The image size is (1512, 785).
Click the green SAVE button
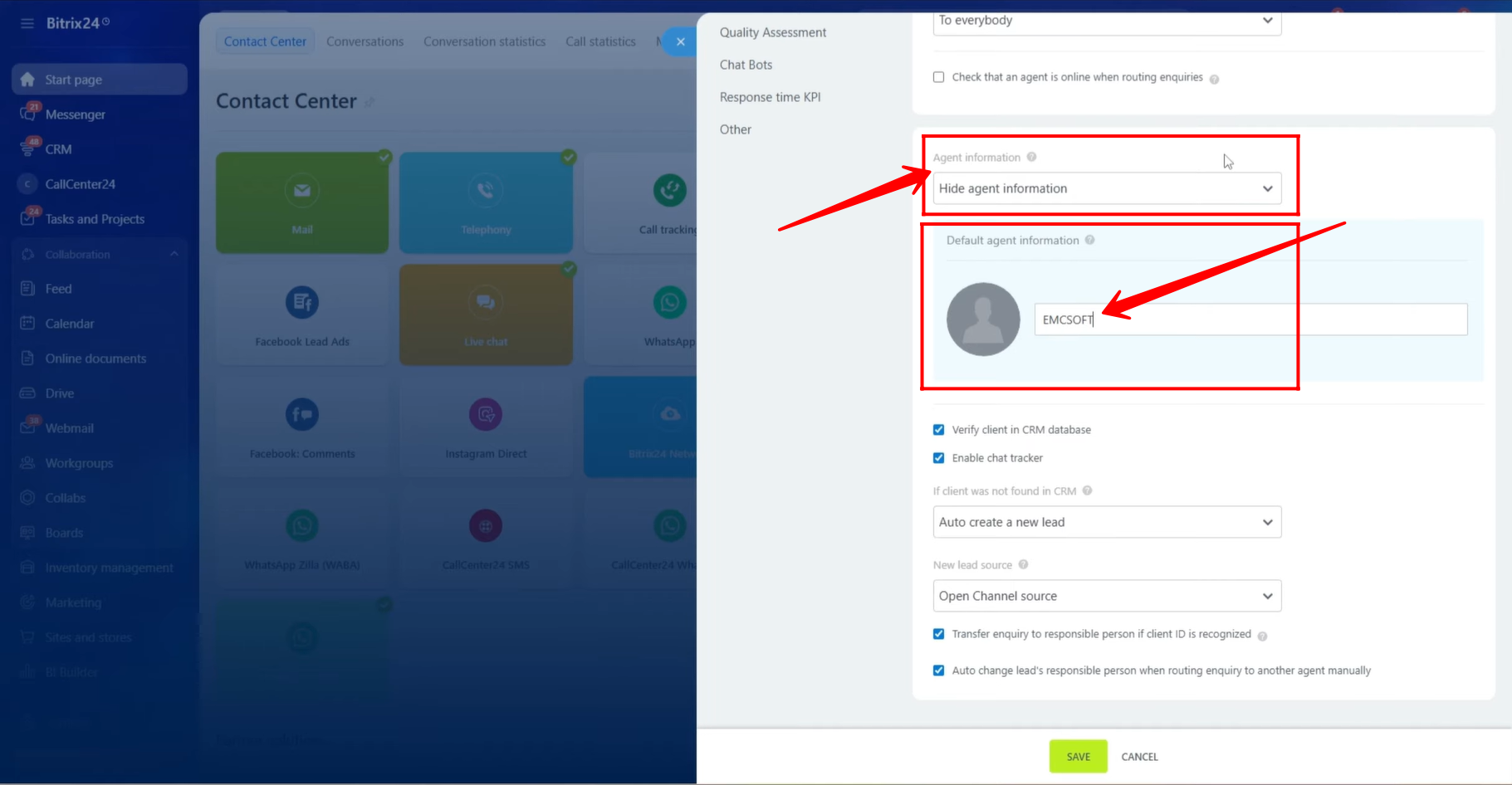pyautogui.click(x=1078, y=756)
